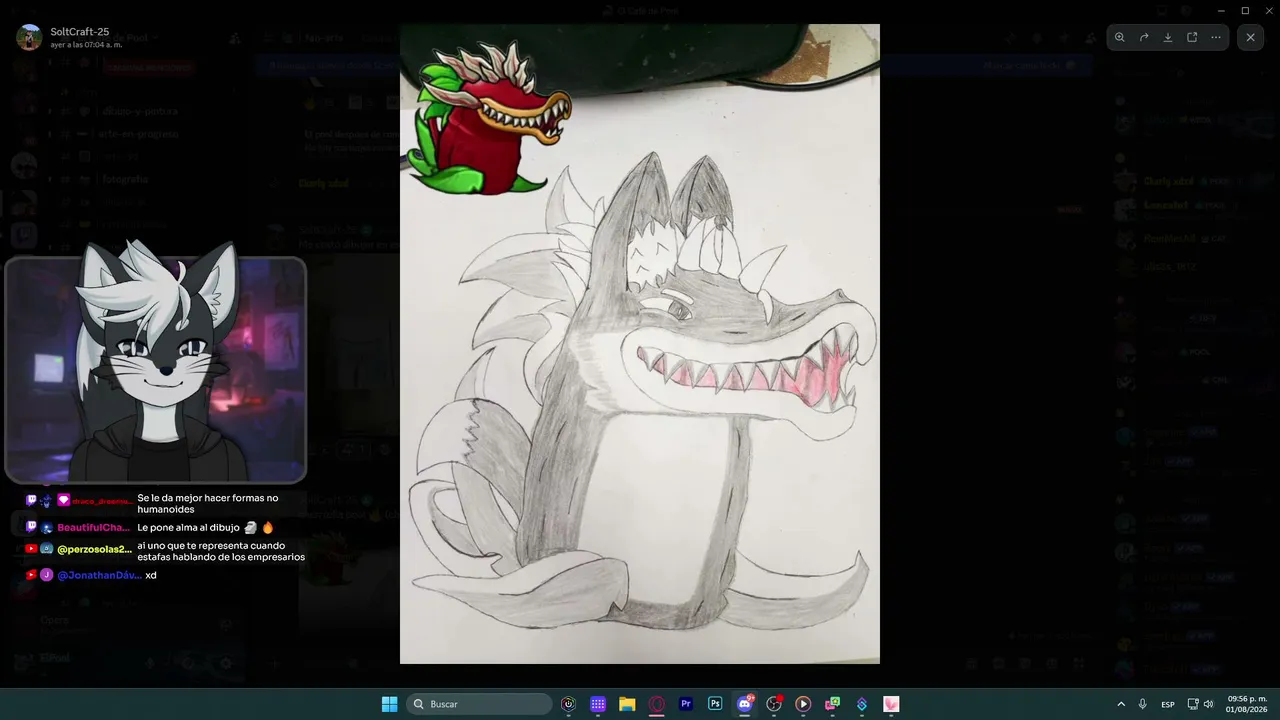
Task: Open the pink flower app in taskbar
Action: click(x=891, y=704)
